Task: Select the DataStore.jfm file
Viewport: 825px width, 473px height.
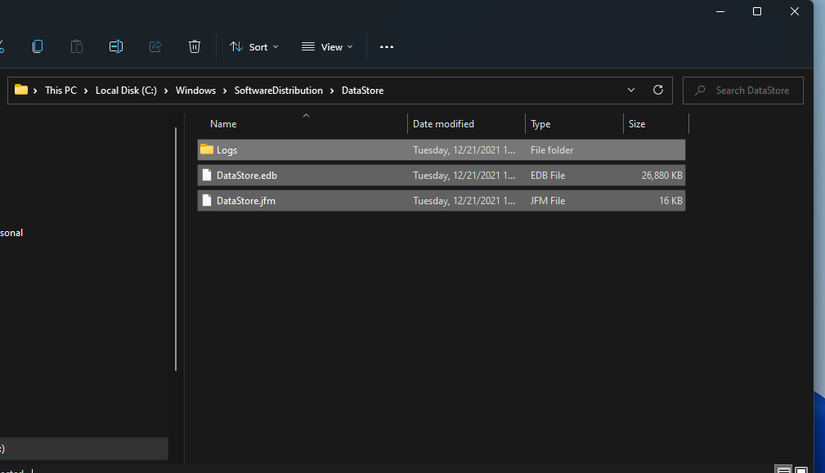Action: [441, 200]
